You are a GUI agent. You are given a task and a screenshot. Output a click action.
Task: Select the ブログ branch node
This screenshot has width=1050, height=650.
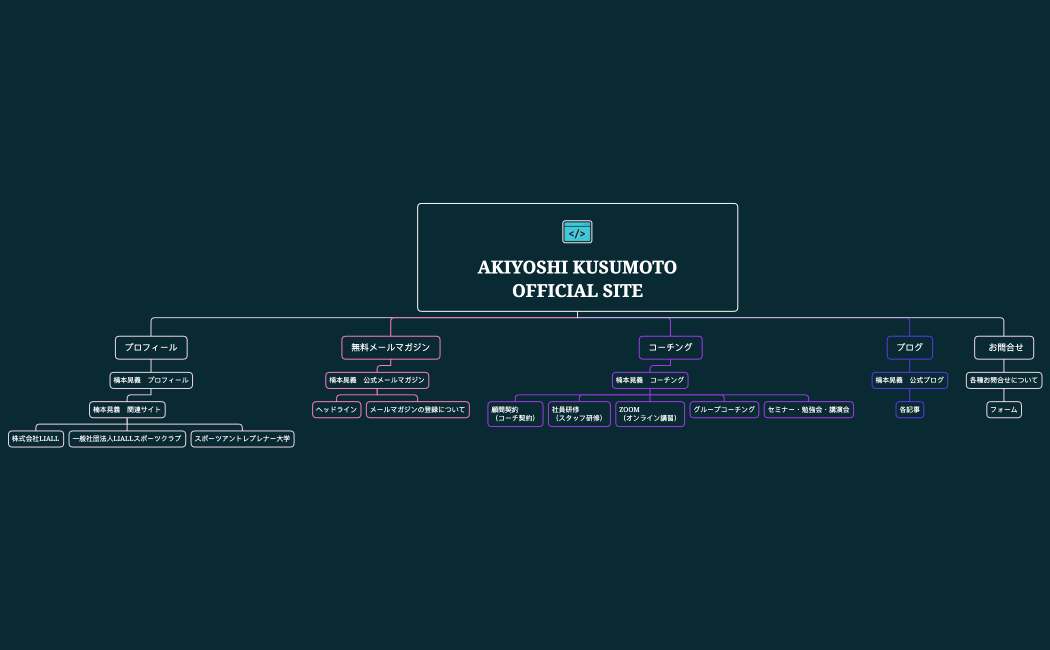(x=909, y=348)
